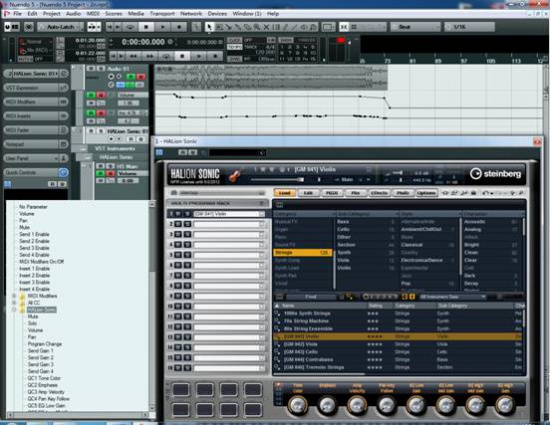This screenshot has width=550, height=425.
Task: Select the Mute X tool
Action: tap(266, 27)
